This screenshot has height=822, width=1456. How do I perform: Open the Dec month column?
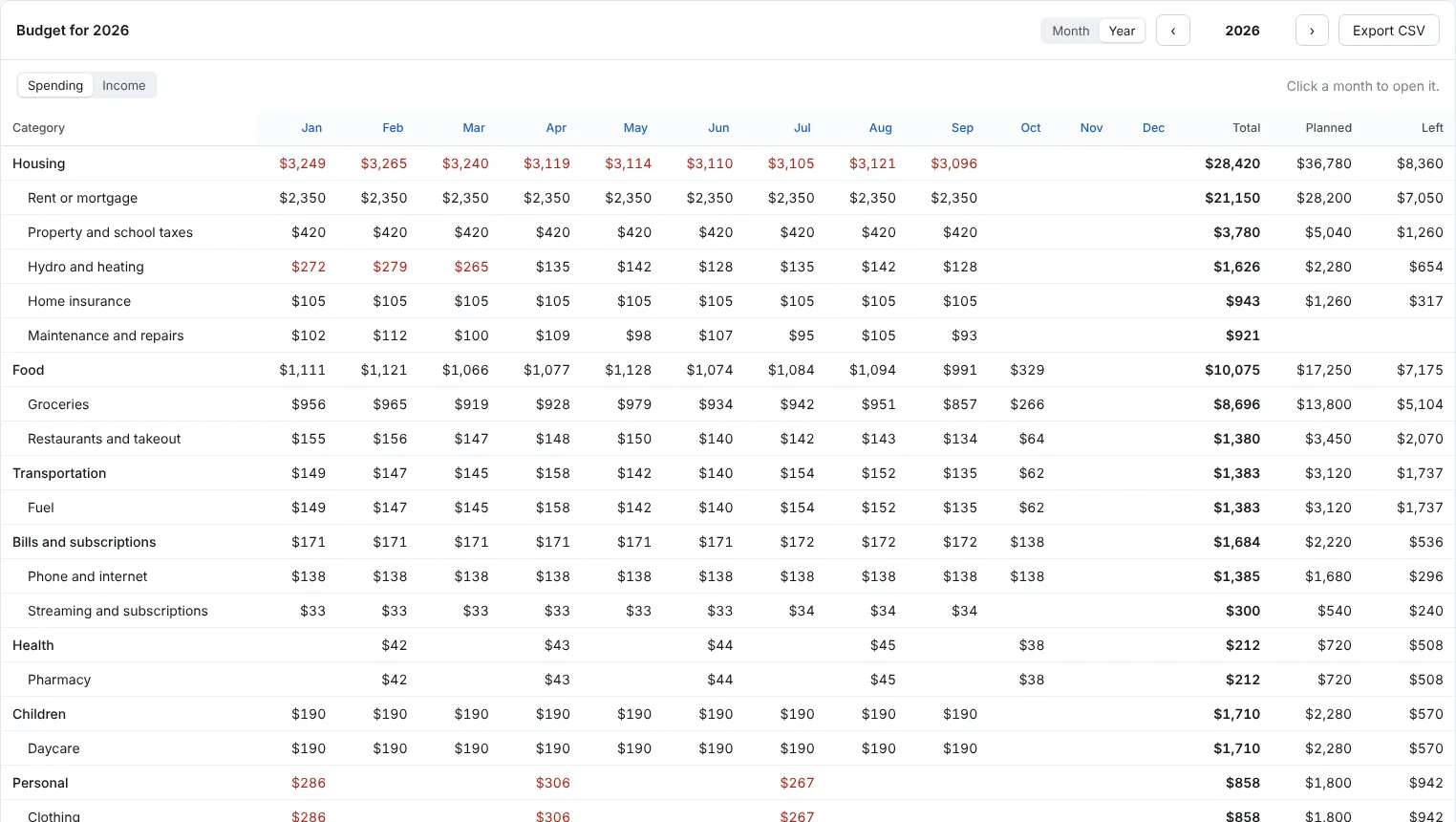(x=1153, y=127)
